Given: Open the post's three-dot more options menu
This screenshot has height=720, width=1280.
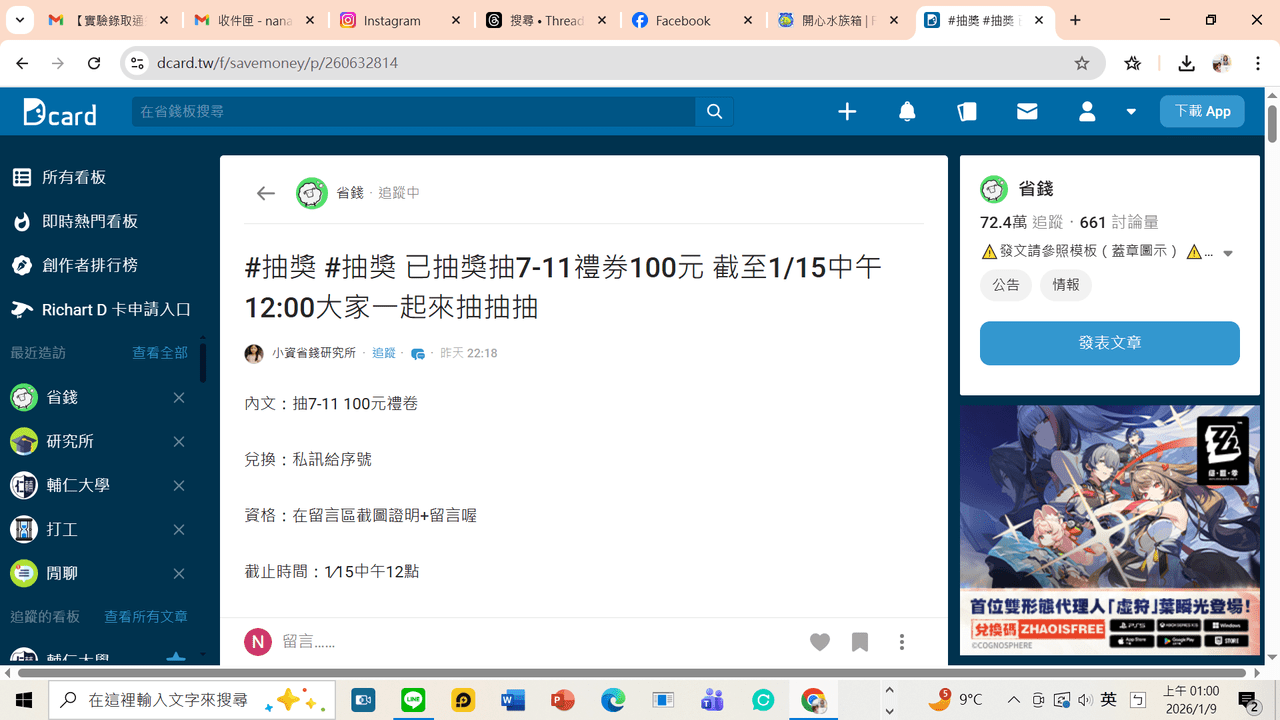Looking at the screenshot, I should [x=902, y=642].
